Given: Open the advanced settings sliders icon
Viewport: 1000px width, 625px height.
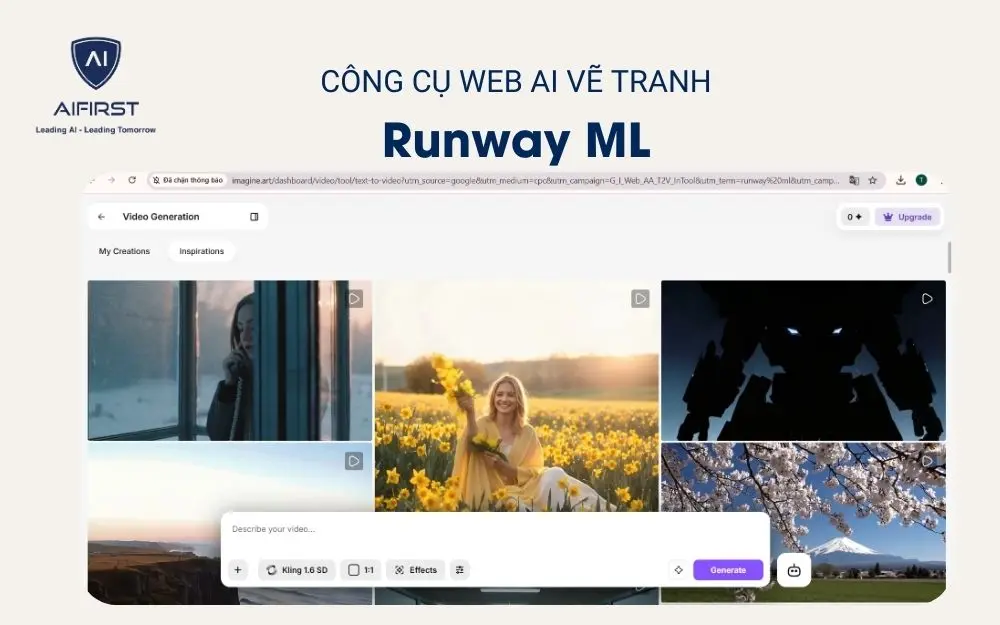Looking at the screenshot, I should point(459,570).
